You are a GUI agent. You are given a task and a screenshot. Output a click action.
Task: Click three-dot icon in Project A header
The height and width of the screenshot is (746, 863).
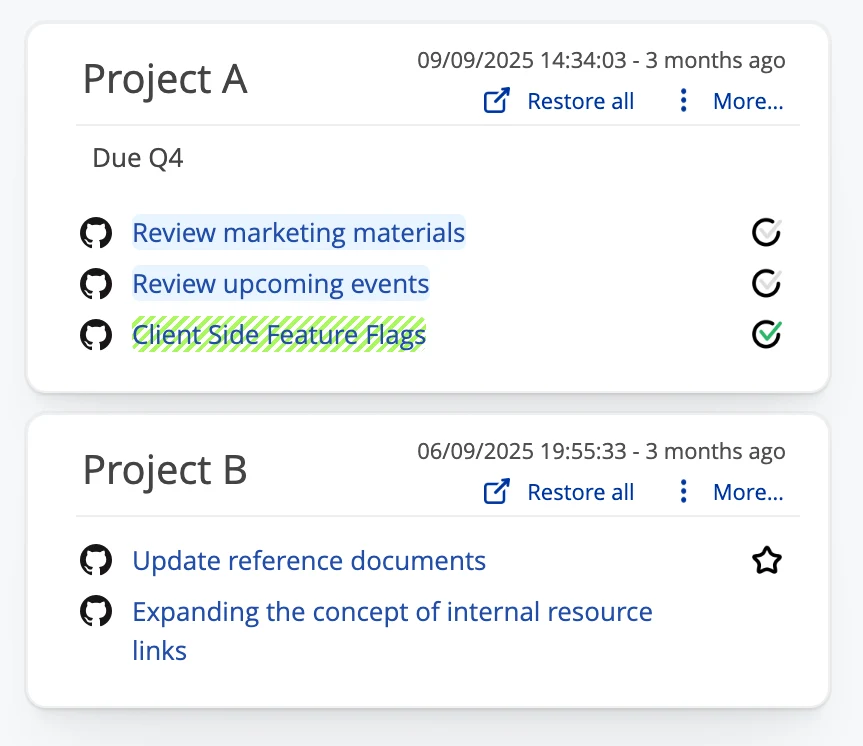click(684, 101)
